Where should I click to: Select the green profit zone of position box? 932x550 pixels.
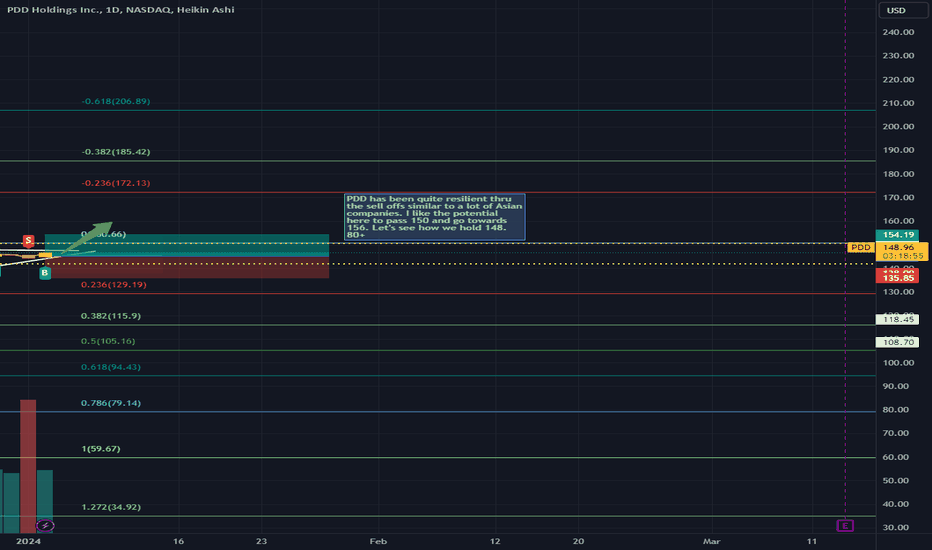[x=187, y=246]
